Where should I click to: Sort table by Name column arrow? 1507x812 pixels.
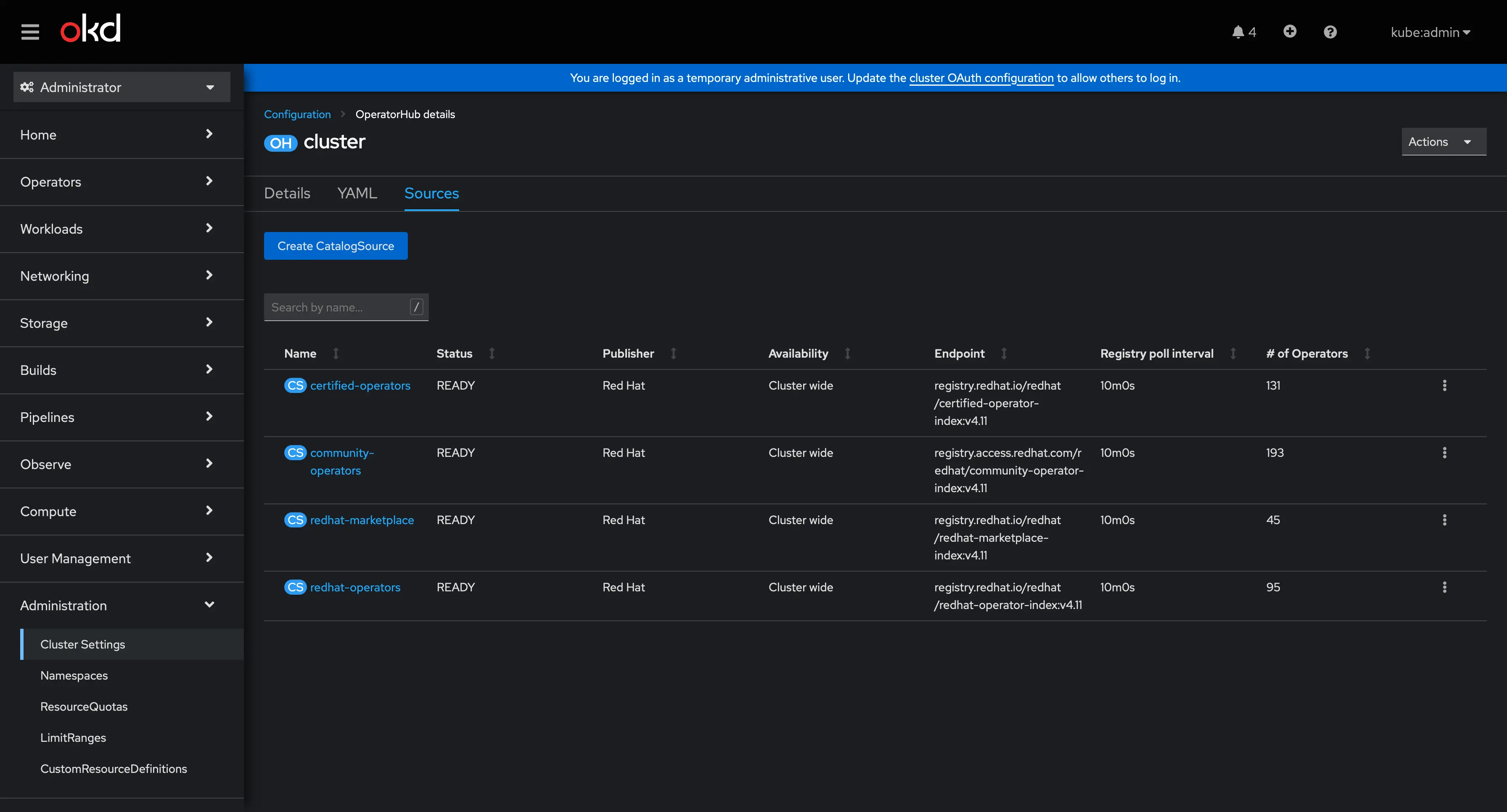click(336, 353)
